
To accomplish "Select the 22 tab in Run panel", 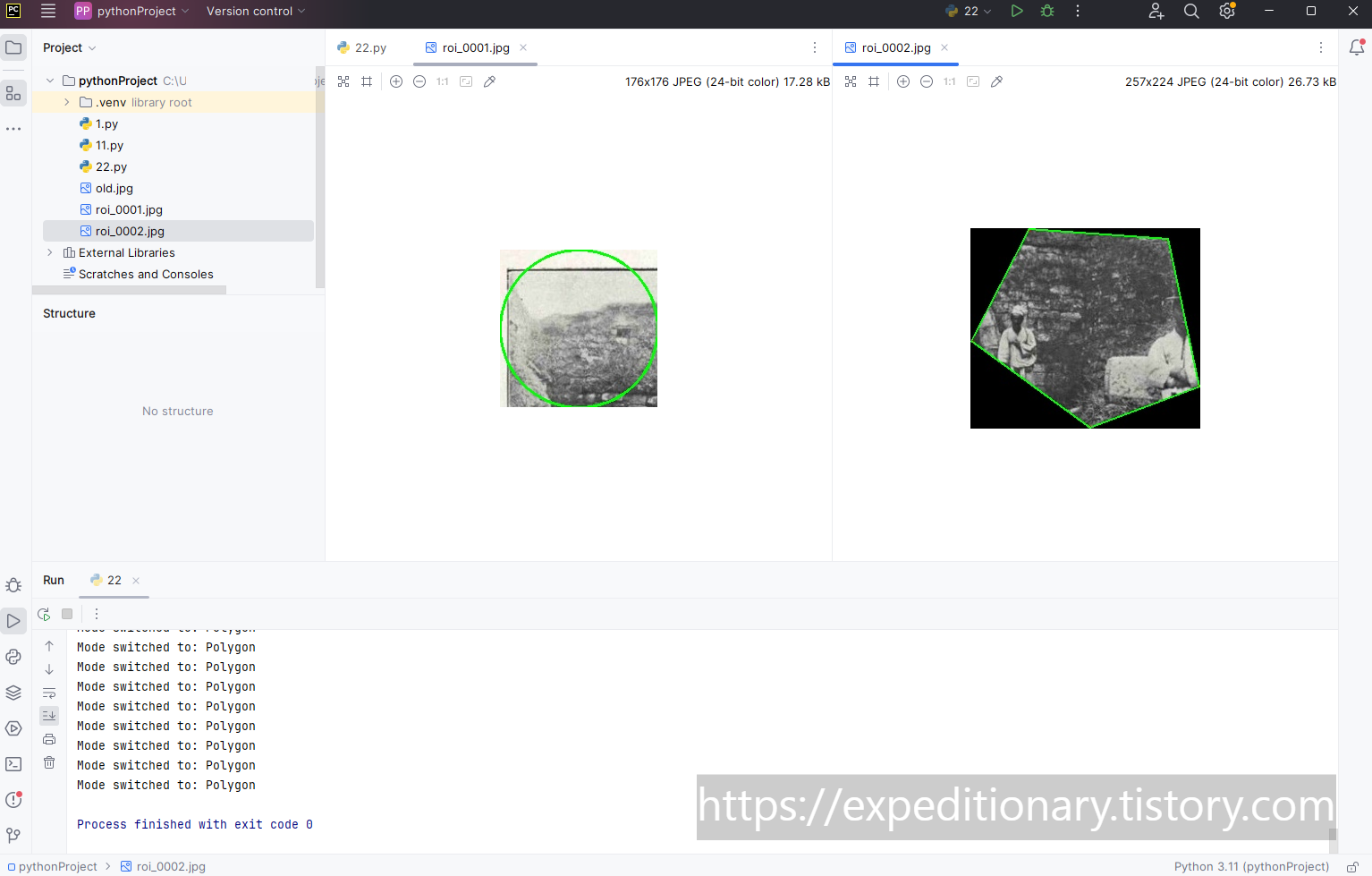I will point(114,580).
